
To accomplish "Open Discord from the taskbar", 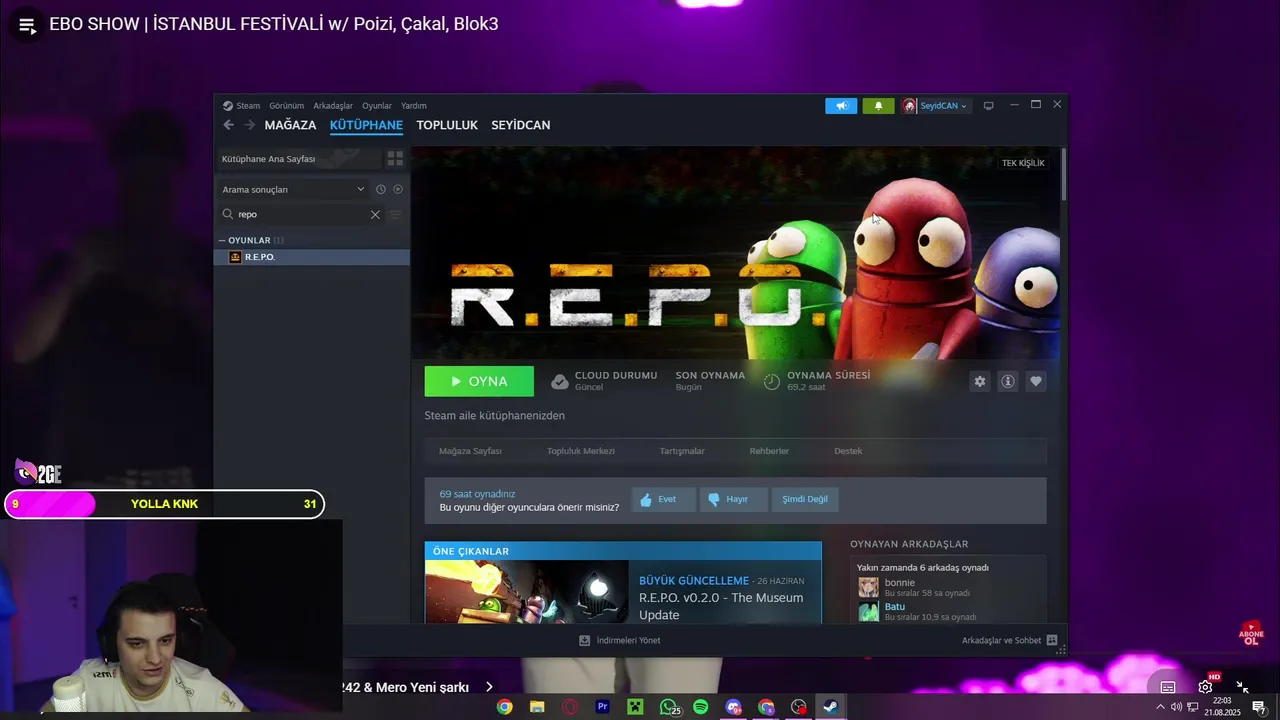I will coord(733,707).
